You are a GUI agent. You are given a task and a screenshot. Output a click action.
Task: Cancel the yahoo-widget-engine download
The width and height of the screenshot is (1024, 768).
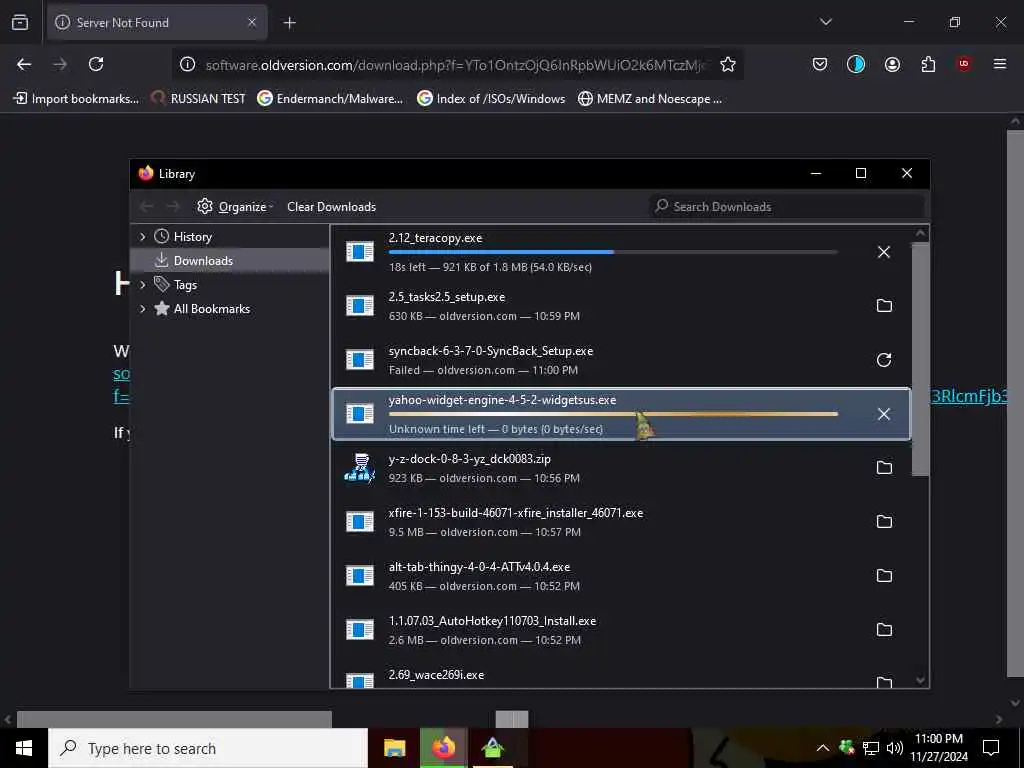point(884,414)
